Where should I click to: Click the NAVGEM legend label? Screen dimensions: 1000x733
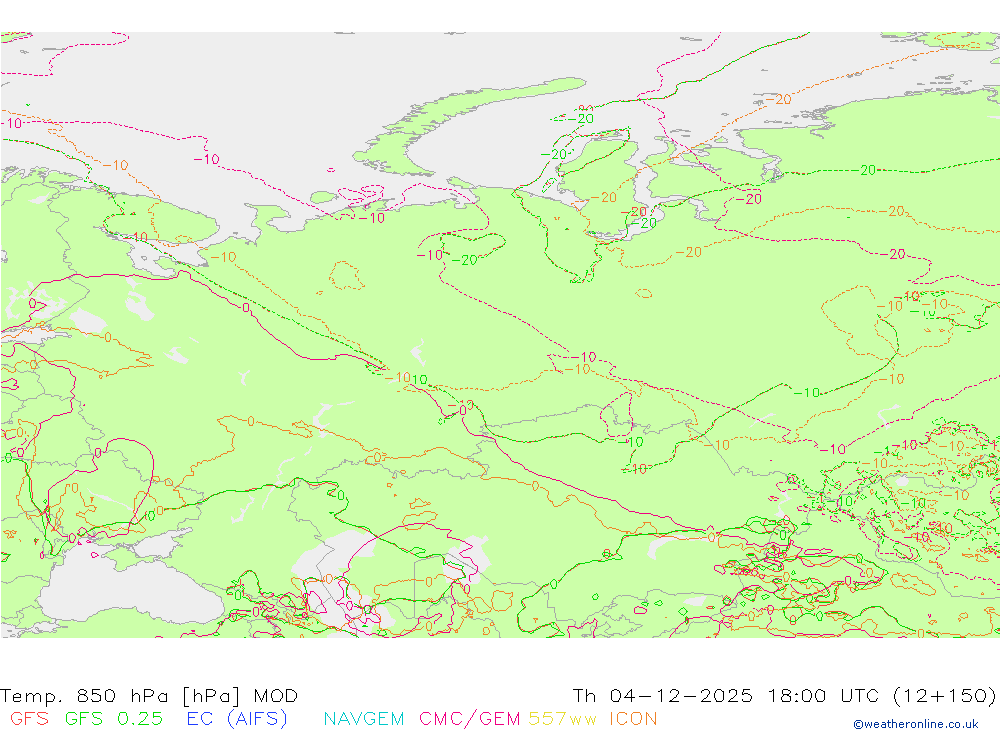coord(364,718)
